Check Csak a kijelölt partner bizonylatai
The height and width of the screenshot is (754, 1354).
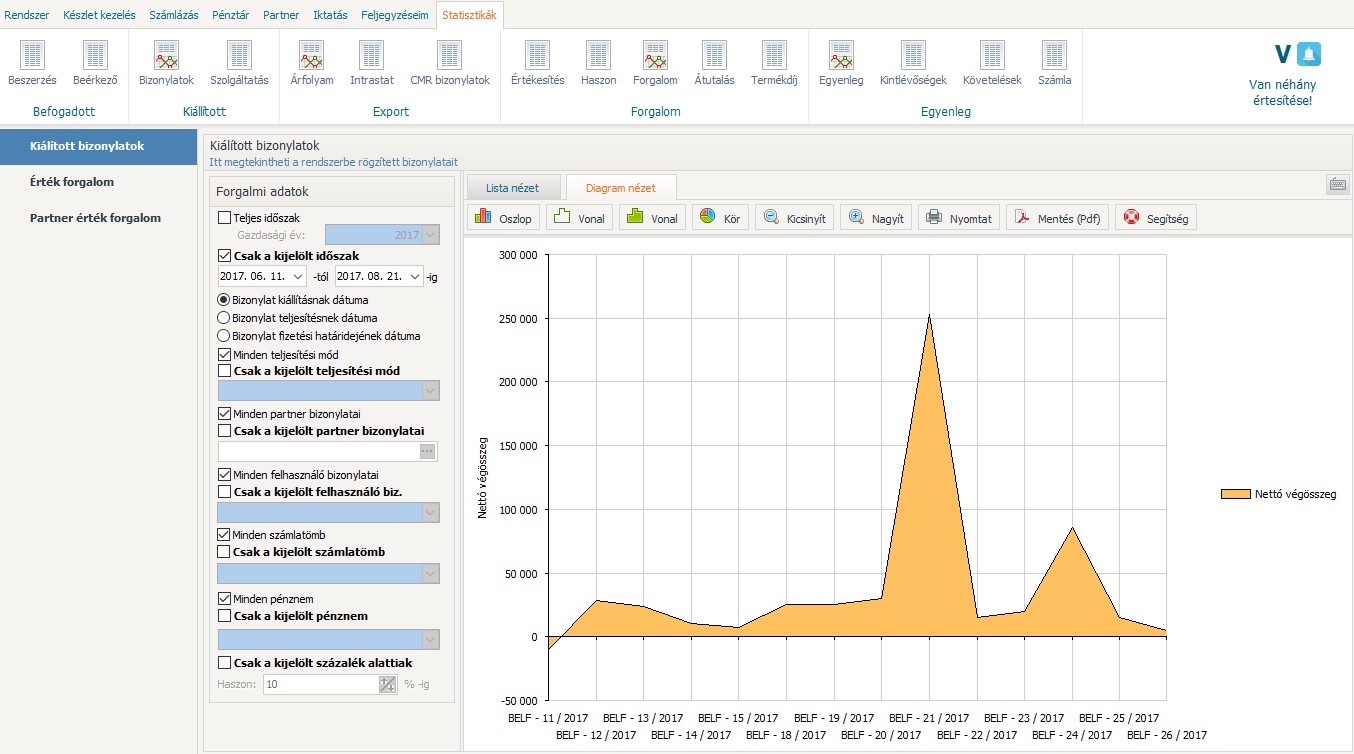tap(224, 431)
